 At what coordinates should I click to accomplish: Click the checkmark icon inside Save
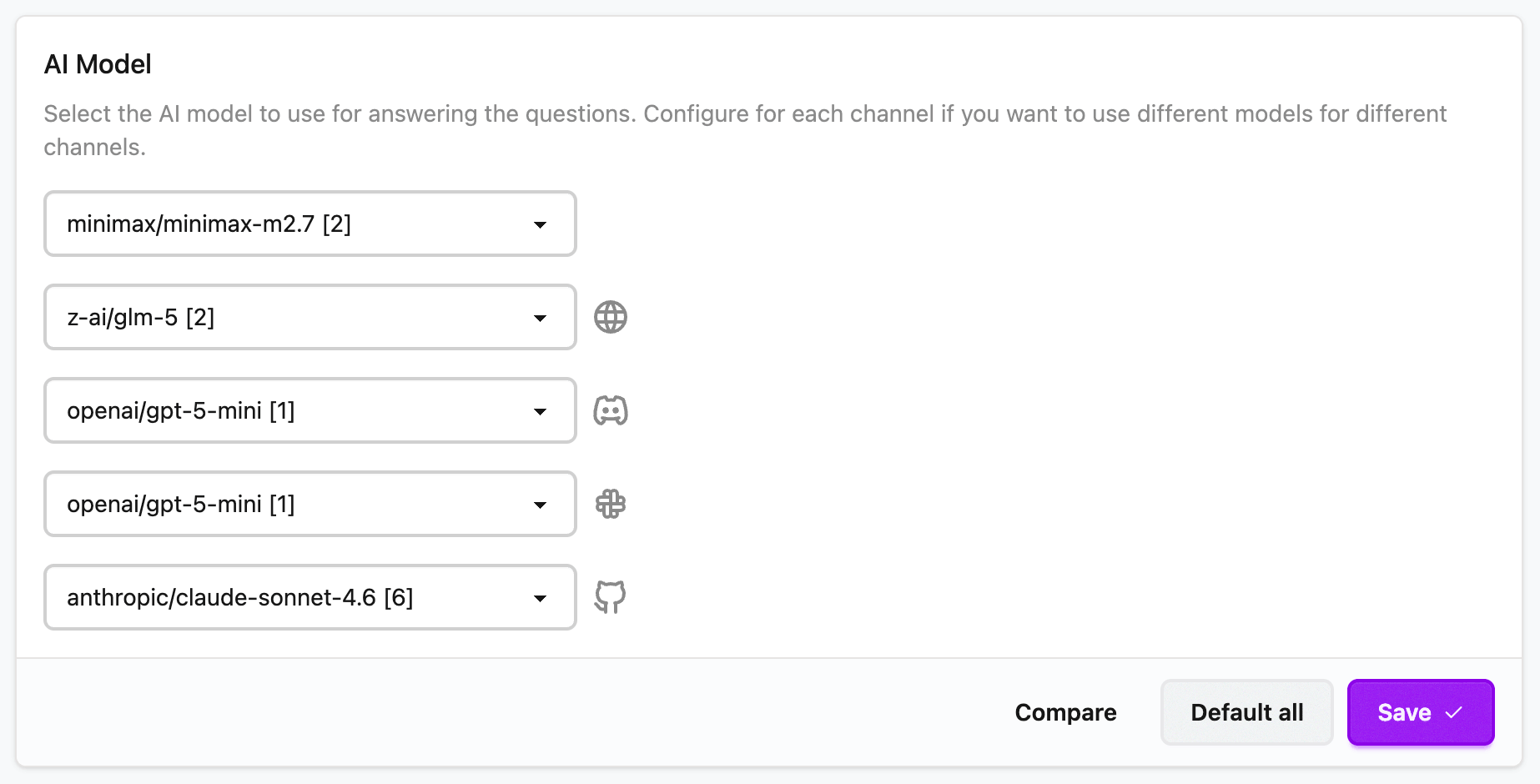click(x=1454, y=712)
